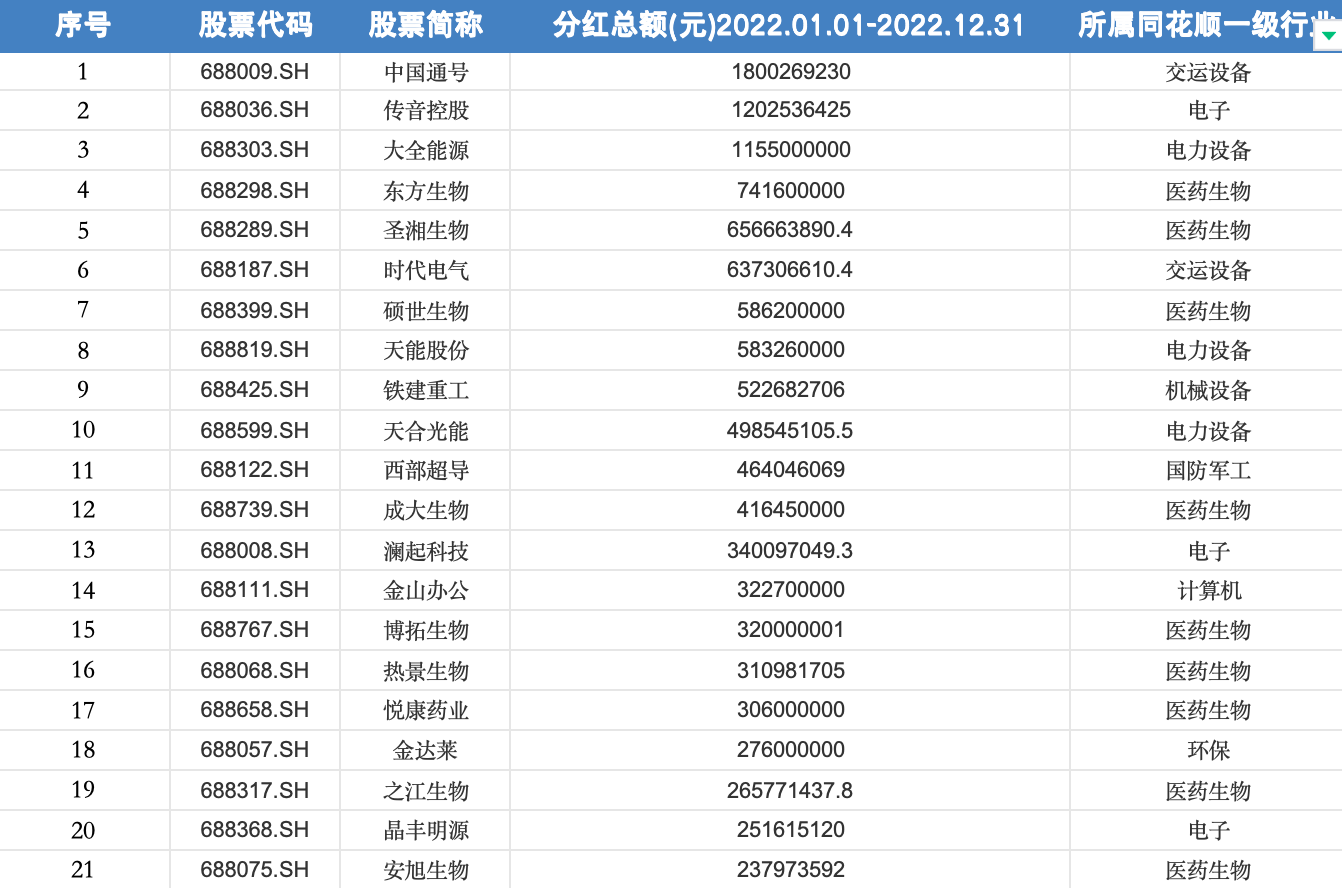Image resolution: width=1342 pixels, height=888 pixels.
Task: Click dividend amount 1202536425
Action: click(791, 110)
